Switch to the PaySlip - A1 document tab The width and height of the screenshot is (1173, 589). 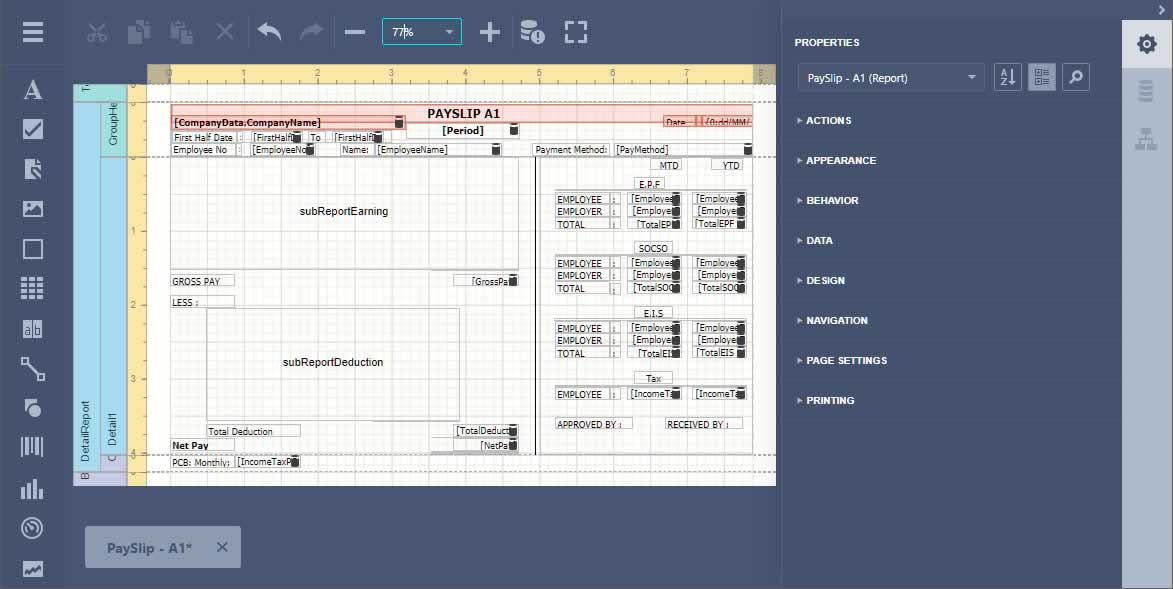[x=150, y=547]
